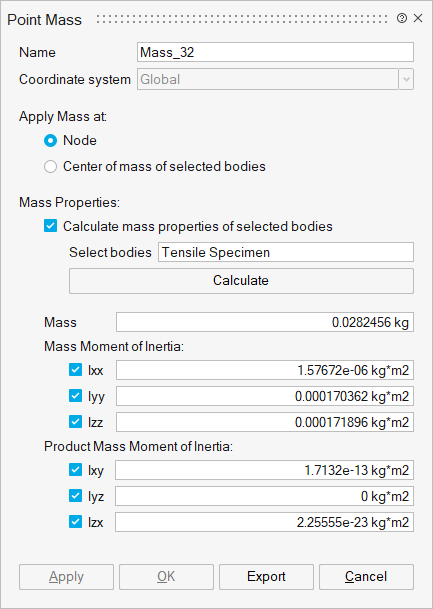
Task: Expand the Coordinate system dropdown arrow
Action: (406, 80)
